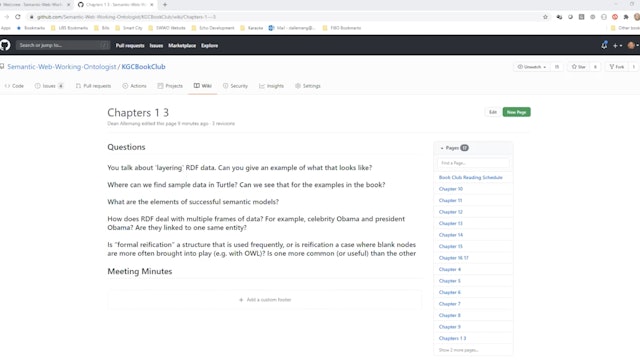Open the KGCBookClub repository link
The image size is (640, 360).
coord(143,67)
